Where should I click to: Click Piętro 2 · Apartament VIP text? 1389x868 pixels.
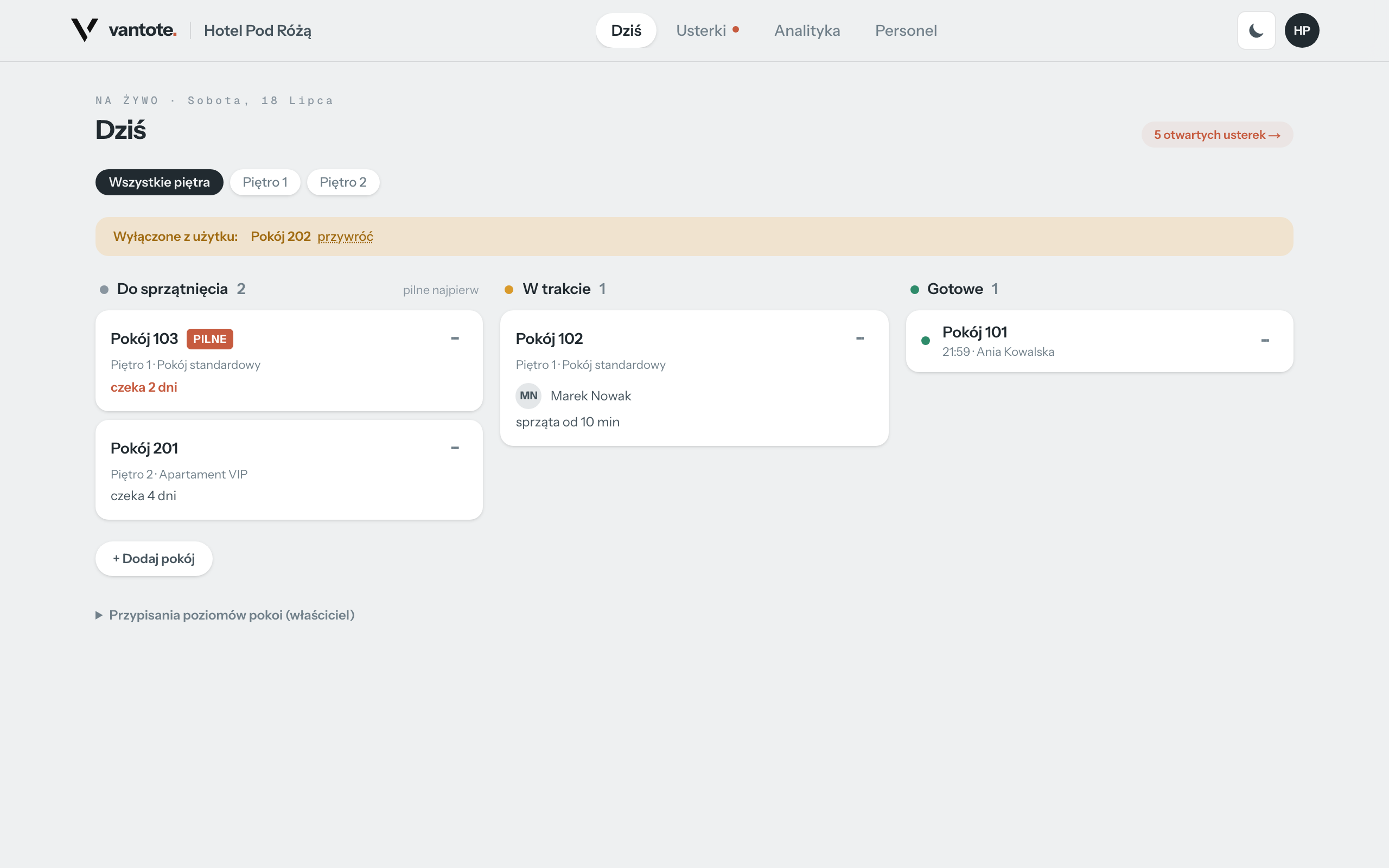pos(179,474)
